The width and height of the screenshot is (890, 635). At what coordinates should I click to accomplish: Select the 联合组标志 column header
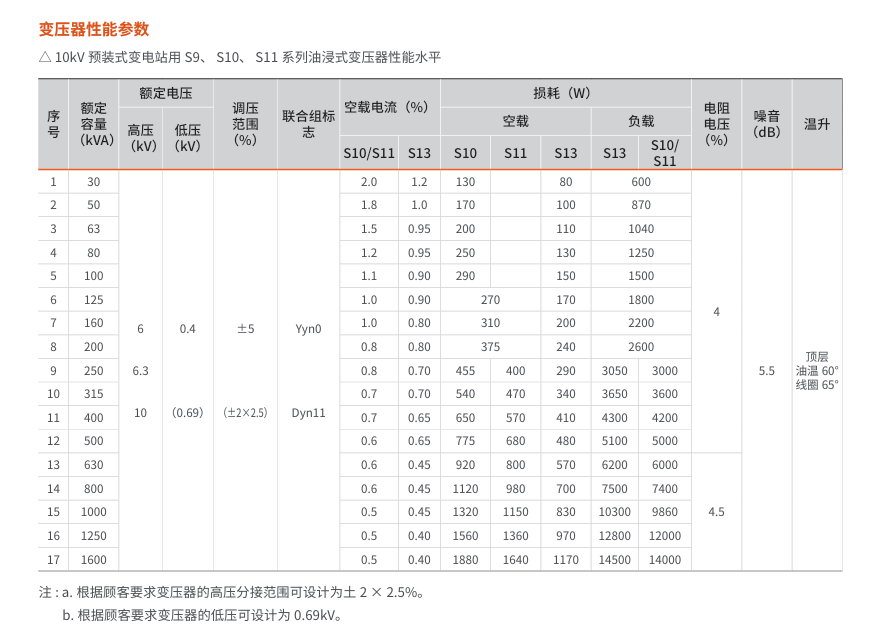[308, 124]
